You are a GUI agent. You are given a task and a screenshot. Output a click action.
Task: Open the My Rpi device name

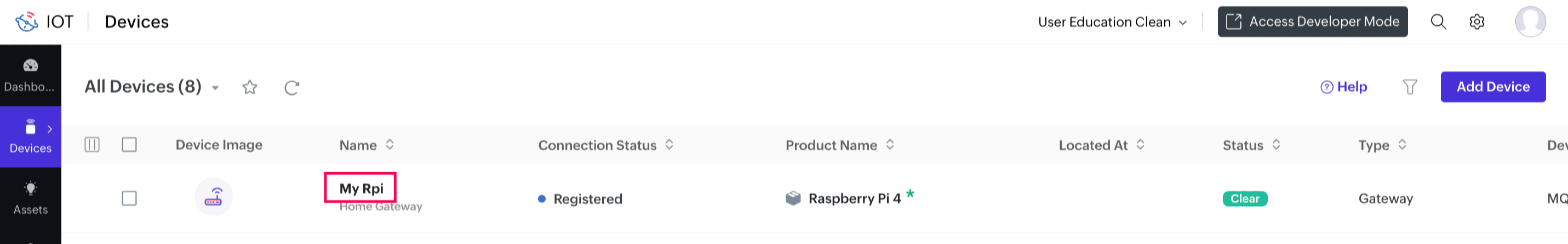[x=361, y=189]
